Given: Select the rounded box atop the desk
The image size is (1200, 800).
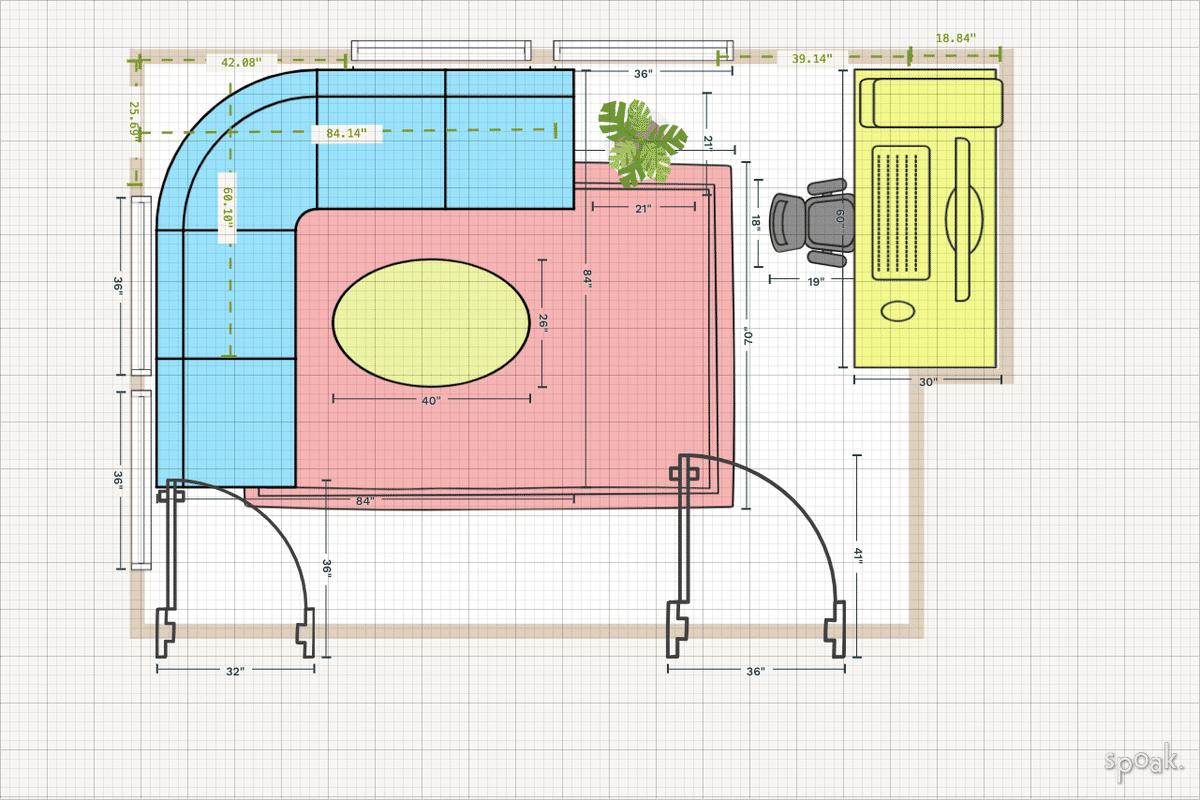Looking at the screenshot, I should (930, 103).
